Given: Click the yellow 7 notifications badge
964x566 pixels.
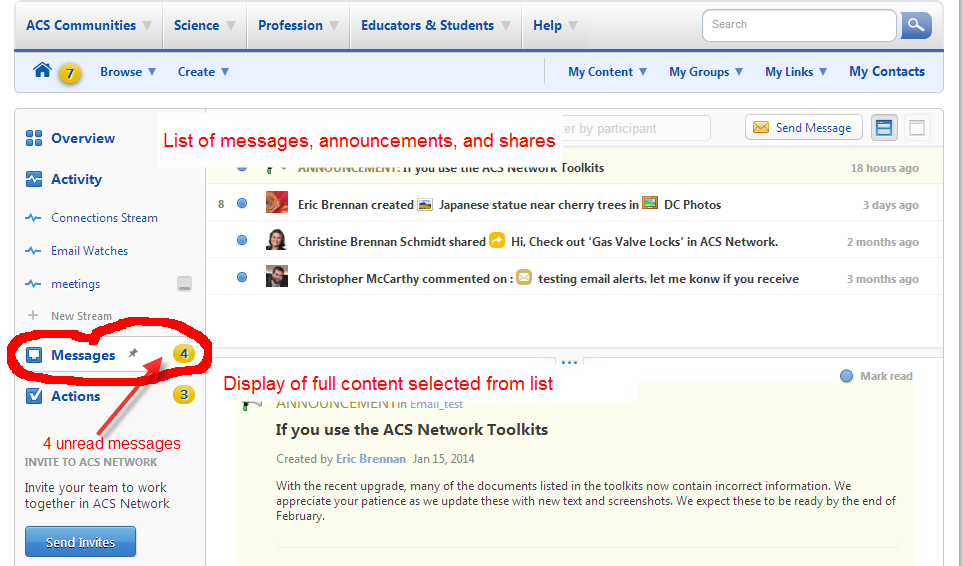Looking at the screenshot, I should 69,73.
